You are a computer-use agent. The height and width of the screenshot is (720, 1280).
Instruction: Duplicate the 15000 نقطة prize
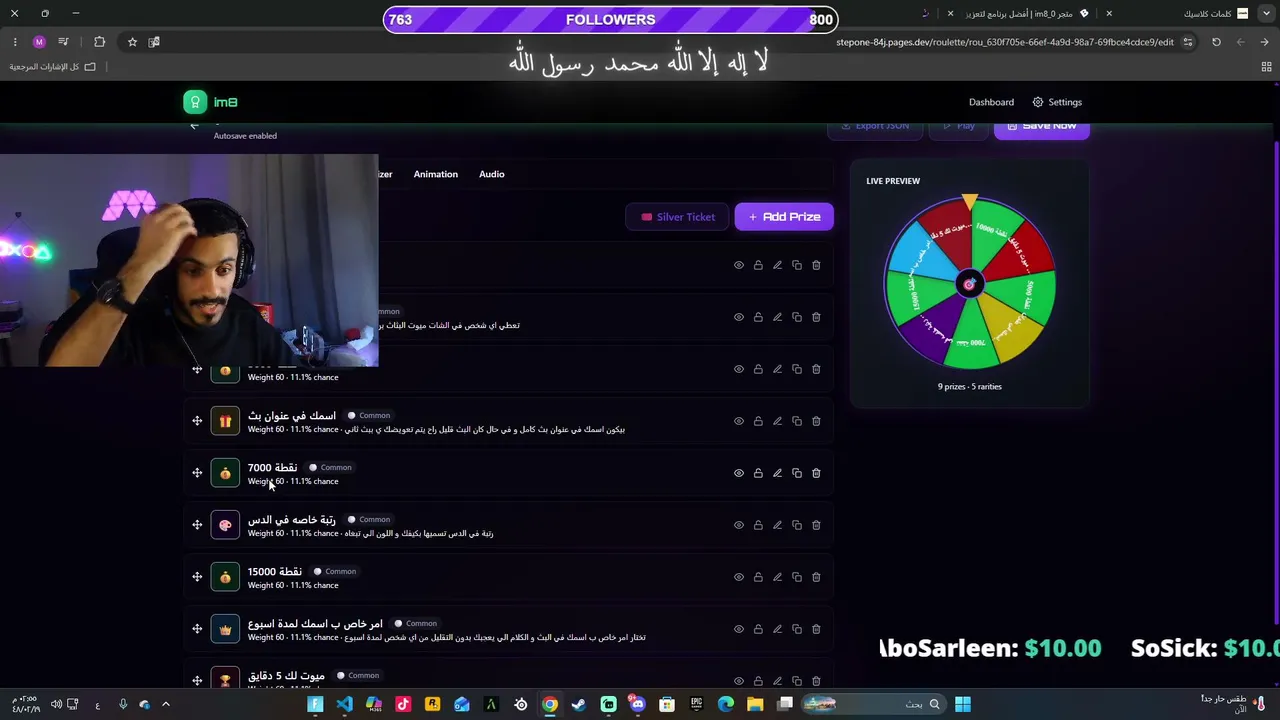797,577
